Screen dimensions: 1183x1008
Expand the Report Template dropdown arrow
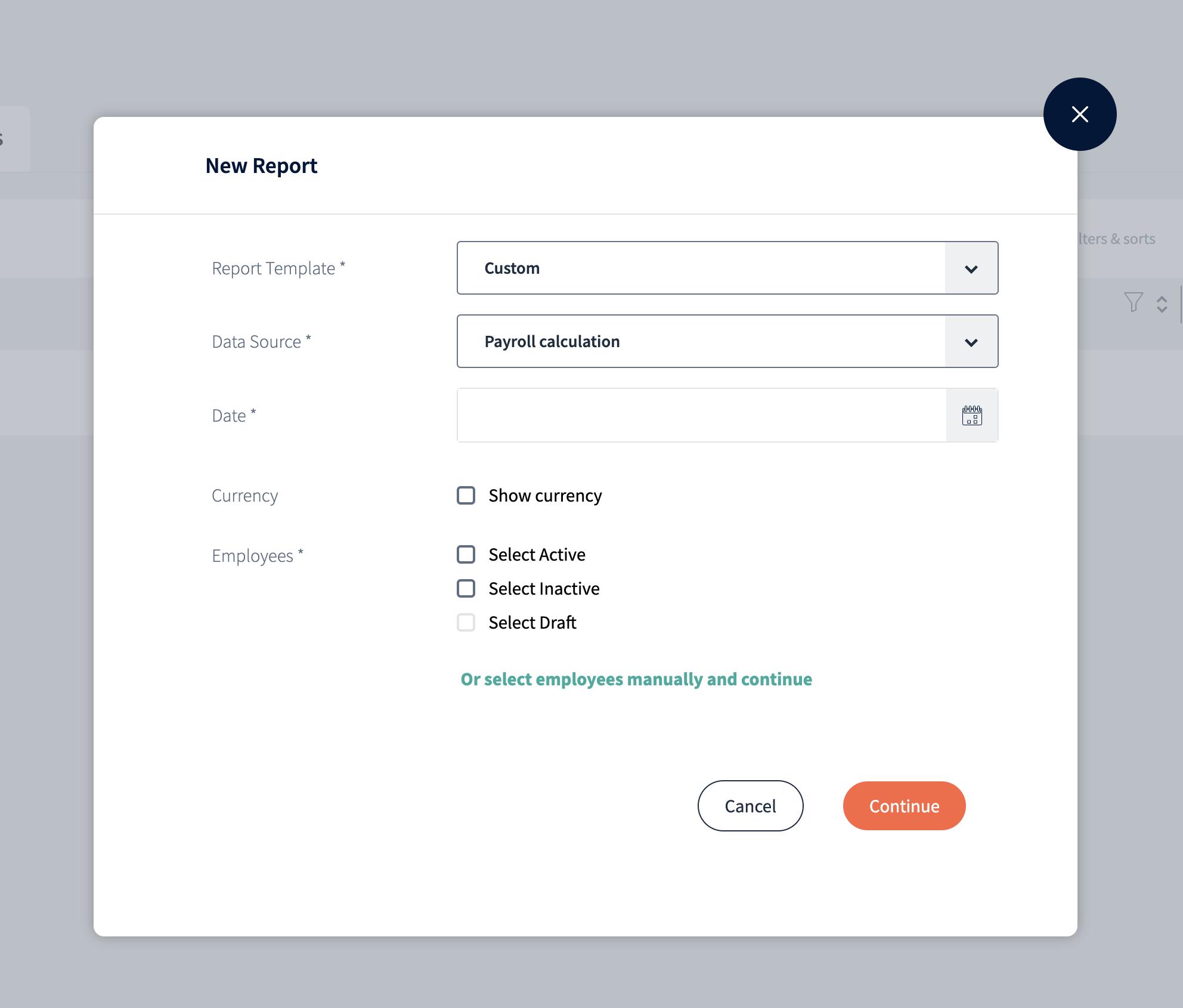tap(971, 268)
